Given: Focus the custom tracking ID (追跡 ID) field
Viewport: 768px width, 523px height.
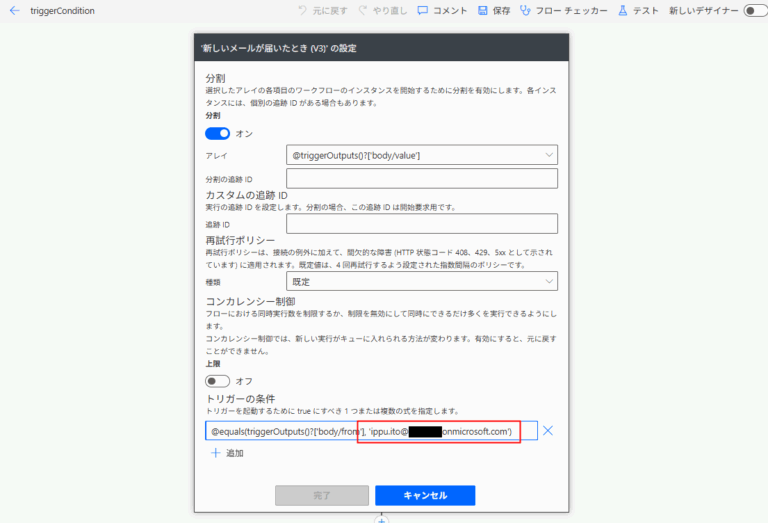Looking at the screenshot, I should click(421, 224).
